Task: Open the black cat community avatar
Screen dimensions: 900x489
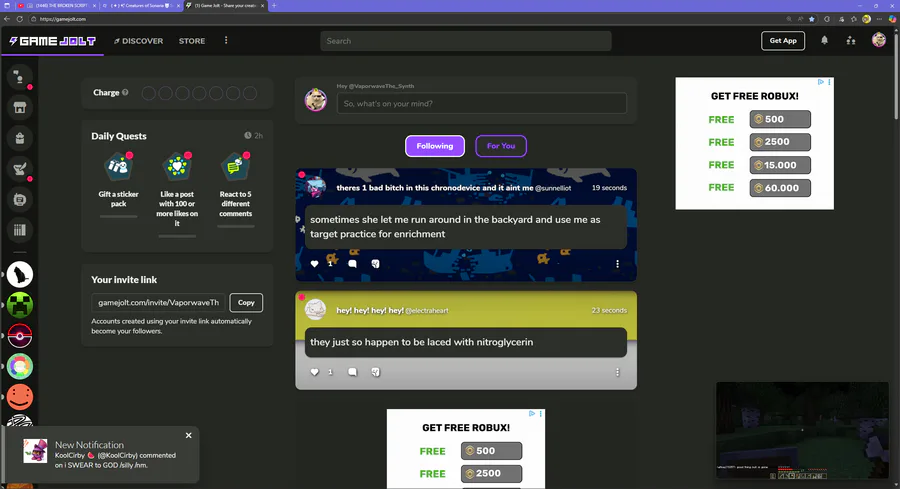Action: tap(20, 274)
